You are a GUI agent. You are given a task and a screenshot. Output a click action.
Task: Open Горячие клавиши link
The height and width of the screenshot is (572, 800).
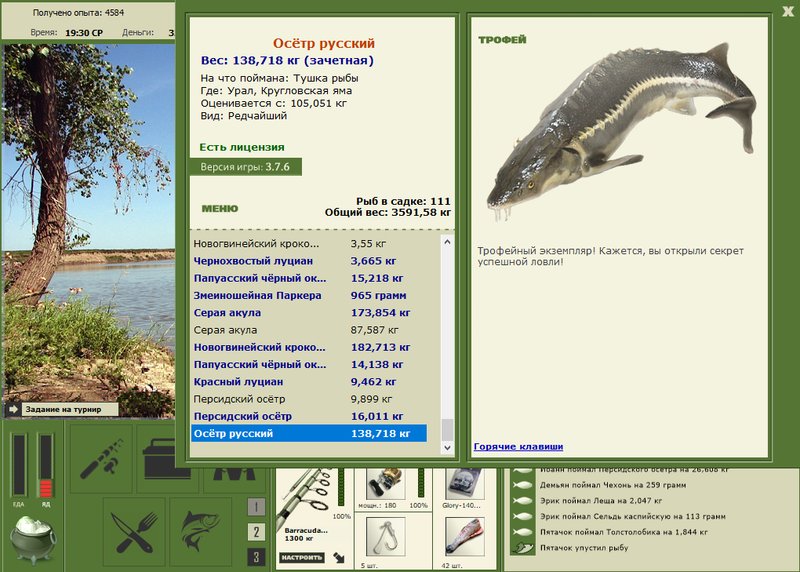click(x=518, y=446)
